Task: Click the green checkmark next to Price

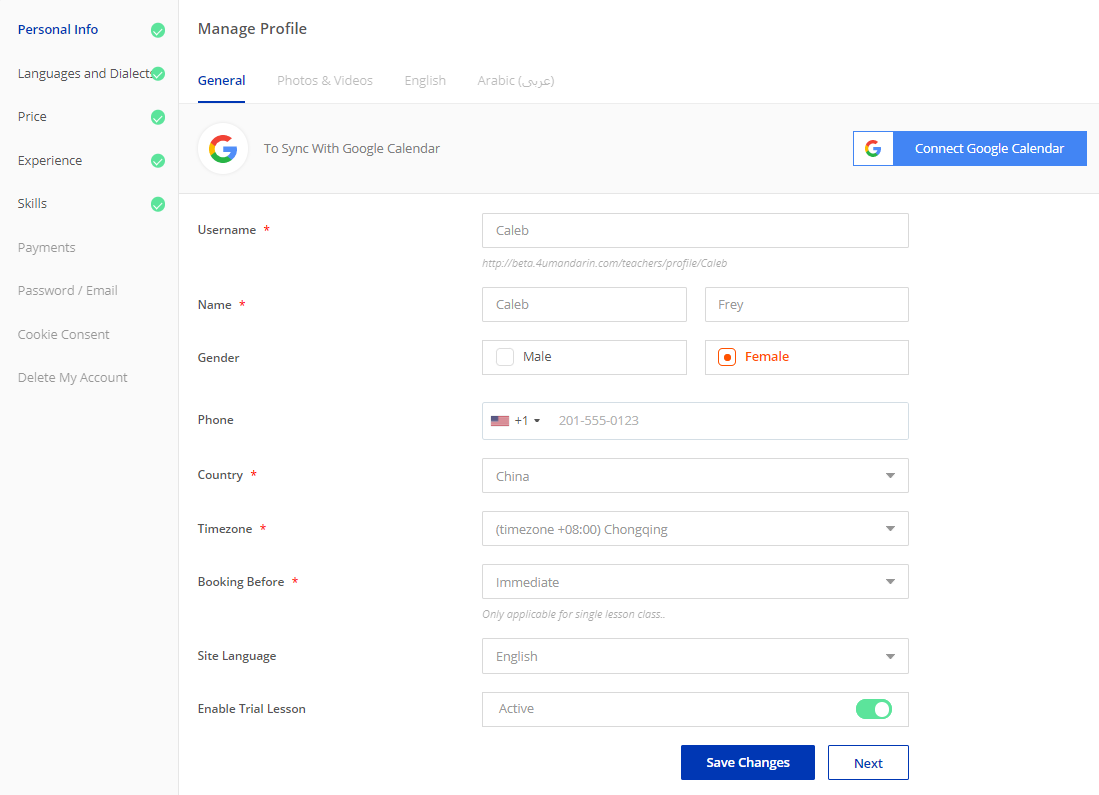Action: [158, 117]
